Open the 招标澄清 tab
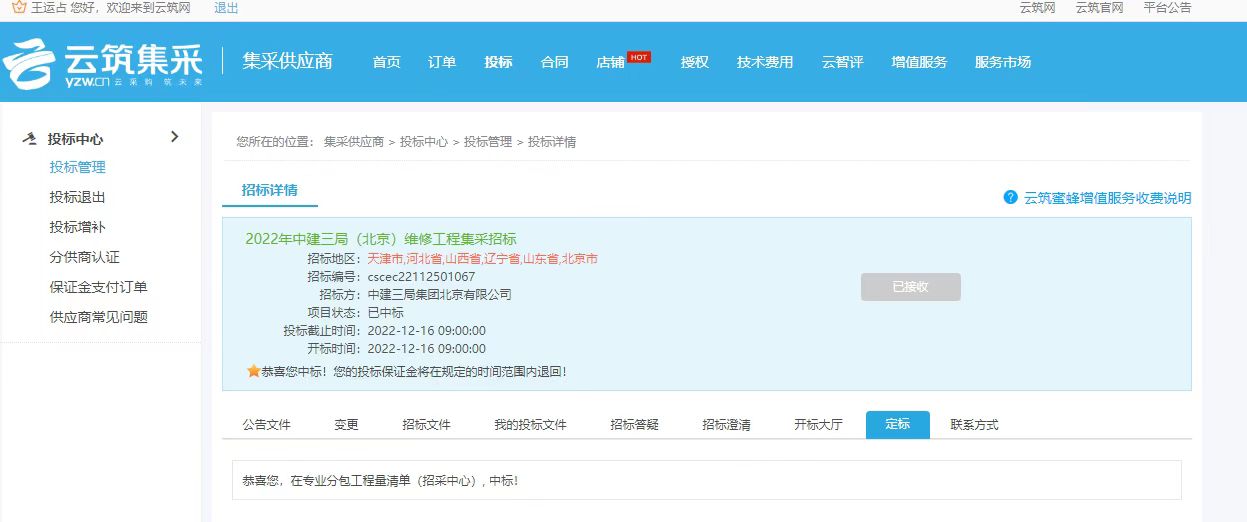The height and width of the screenshot is (522, 1247). point(726,424)
